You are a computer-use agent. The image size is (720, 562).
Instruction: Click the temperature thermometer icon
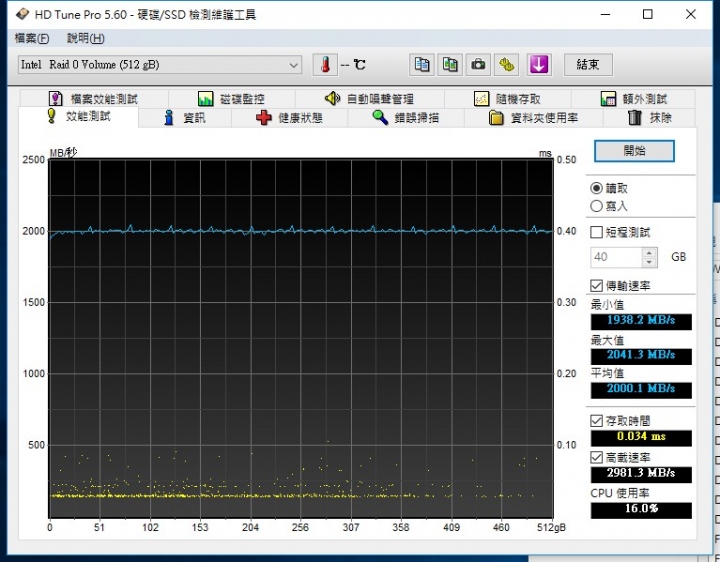coord(325,65)
